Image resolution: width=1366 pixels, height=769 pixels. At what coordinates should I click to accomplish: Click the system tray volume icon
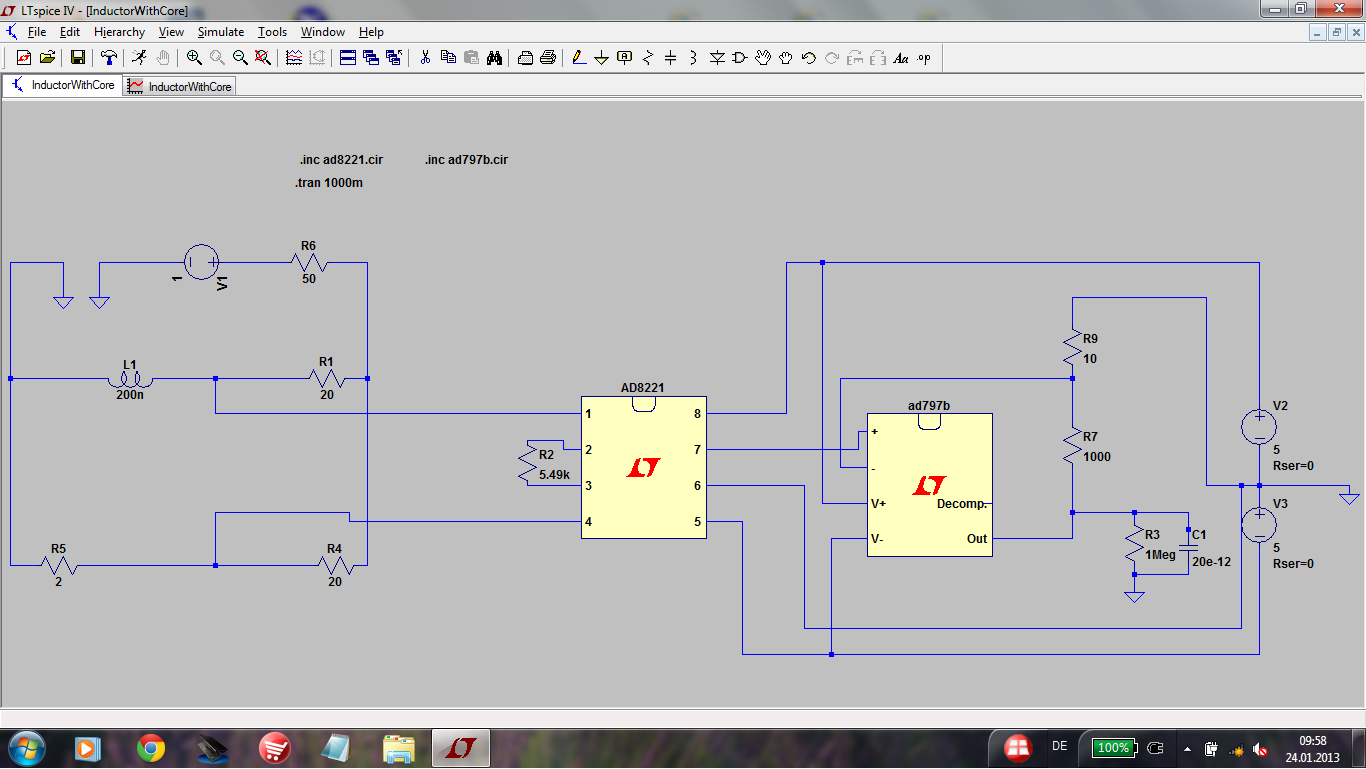[x=1262, y=749]
